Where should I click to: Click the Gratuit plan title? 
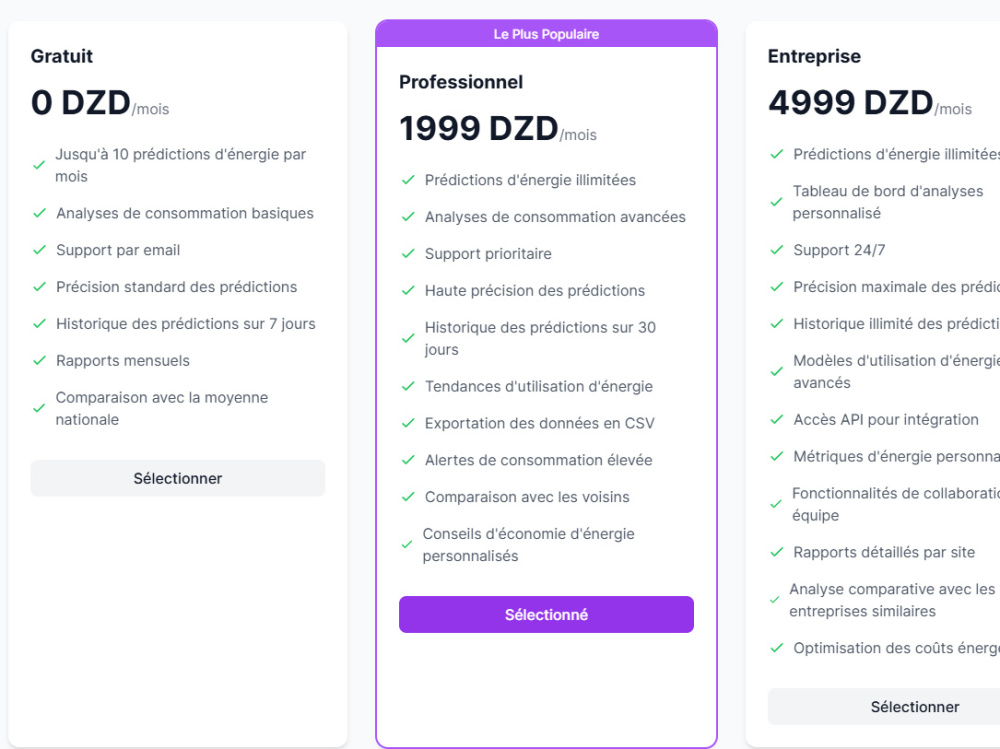62,56
